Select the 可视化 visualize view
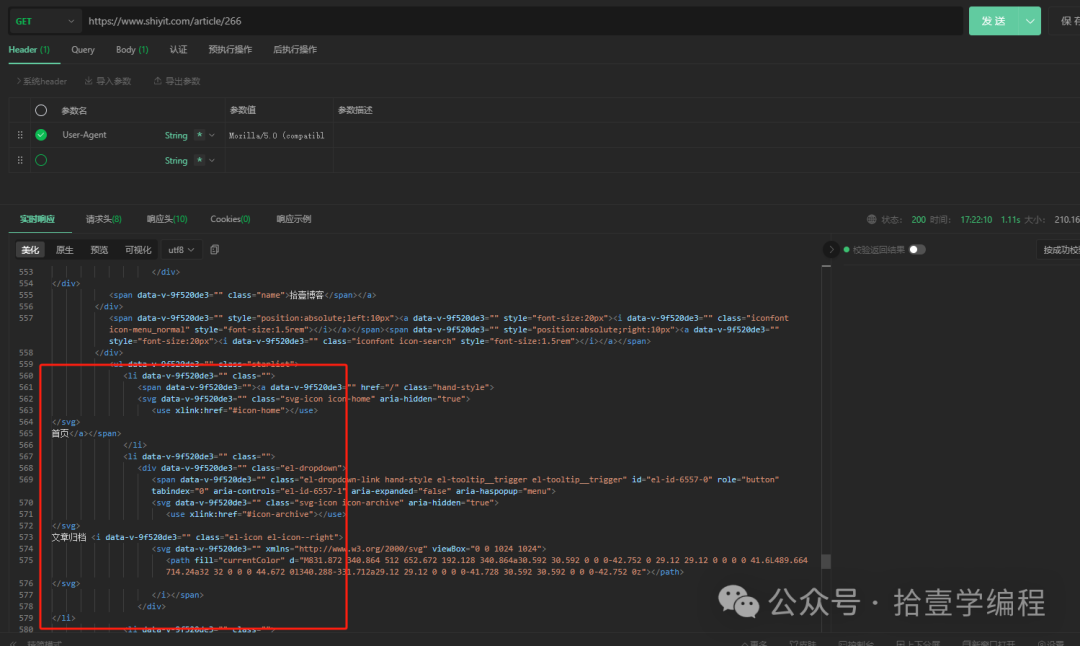This screenshot has height=646, width=1080. pos(138,250)
